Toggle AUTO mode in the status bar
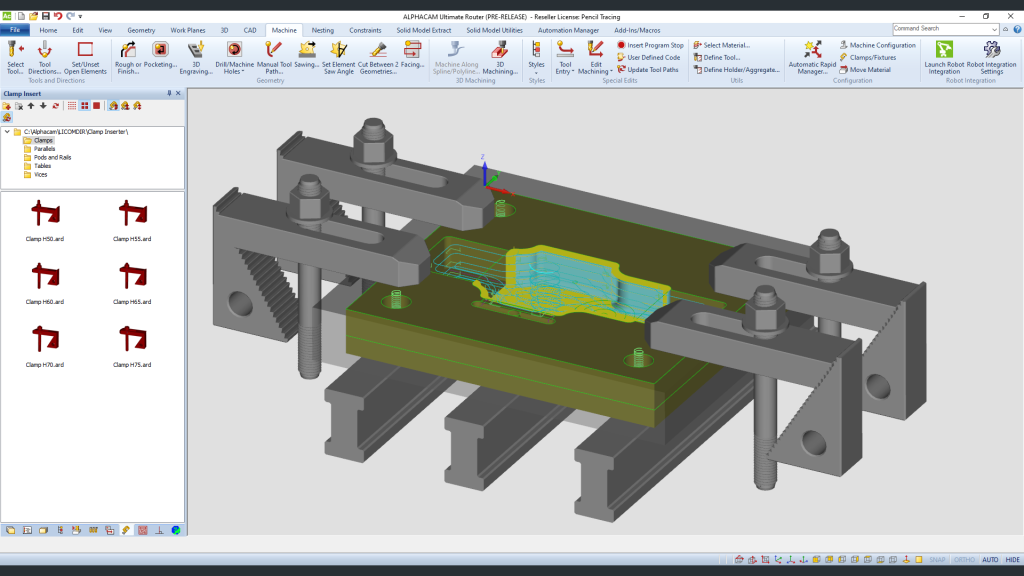 point(989,561)
